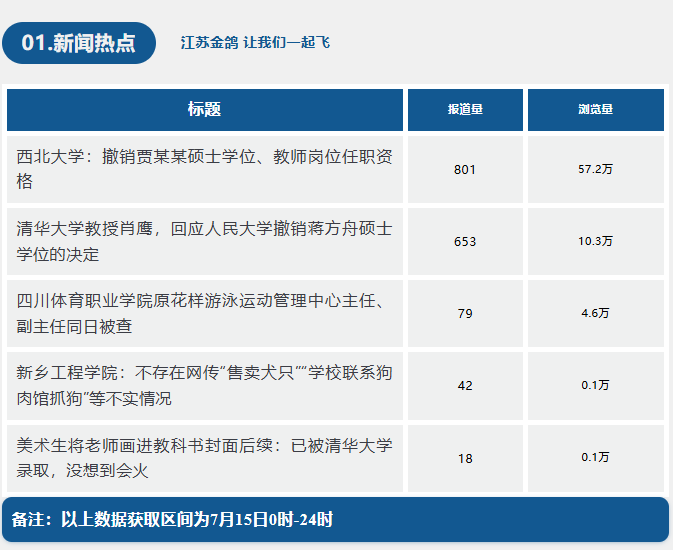The image size is (673, 550).
Task: Click the report count 801 cell
Action: click(x=465, y=169)
